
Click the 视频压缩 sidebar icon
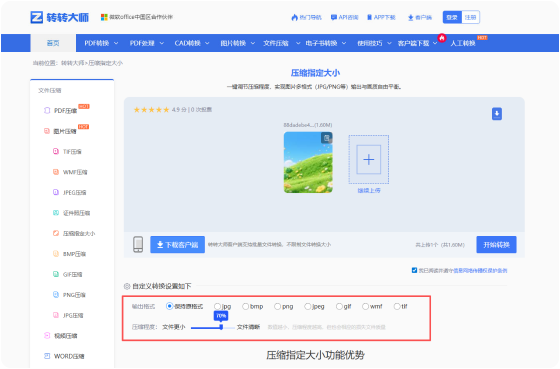coord(47,335)
